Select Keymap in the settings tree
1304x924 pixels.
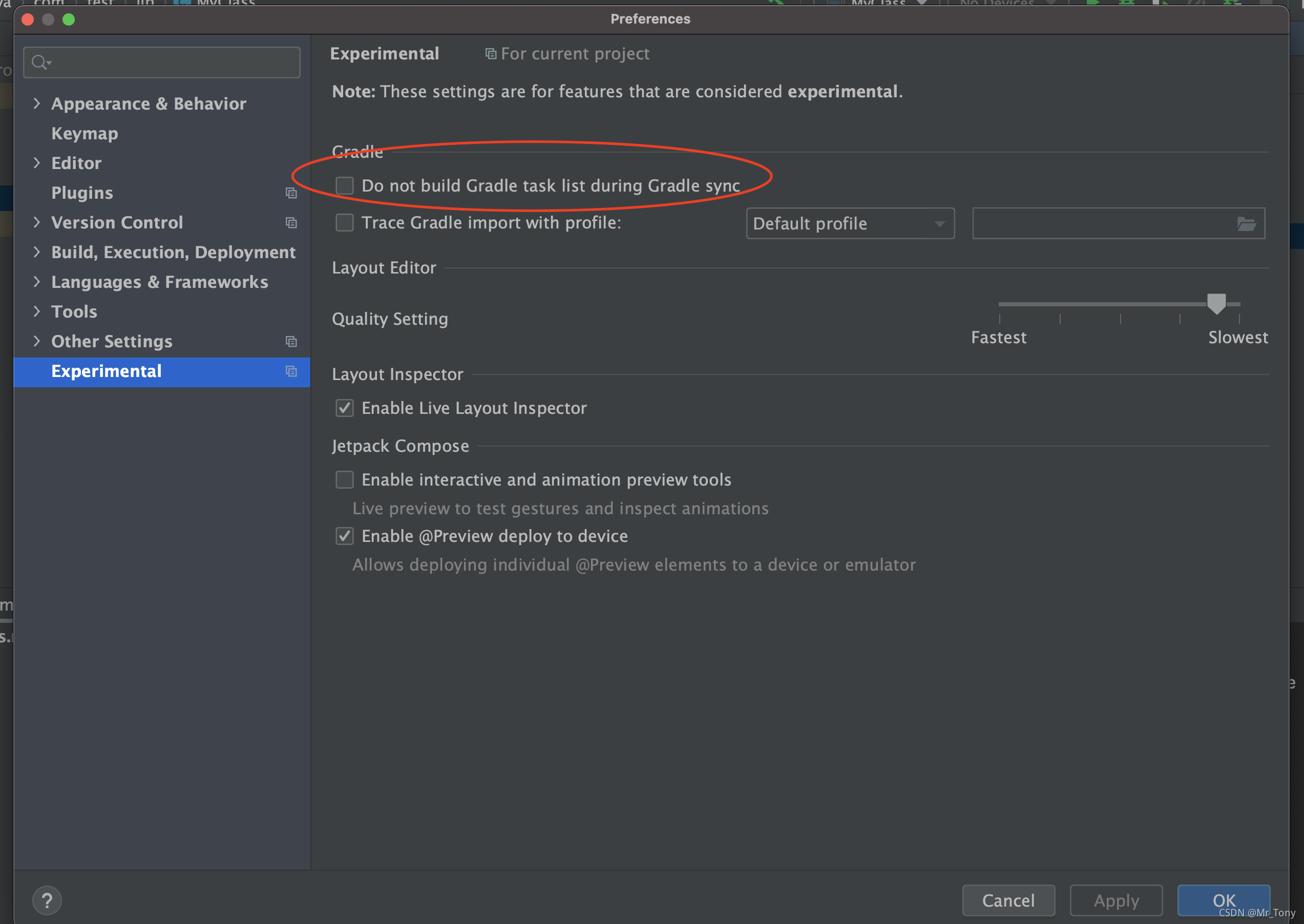[x=85, y=133]
